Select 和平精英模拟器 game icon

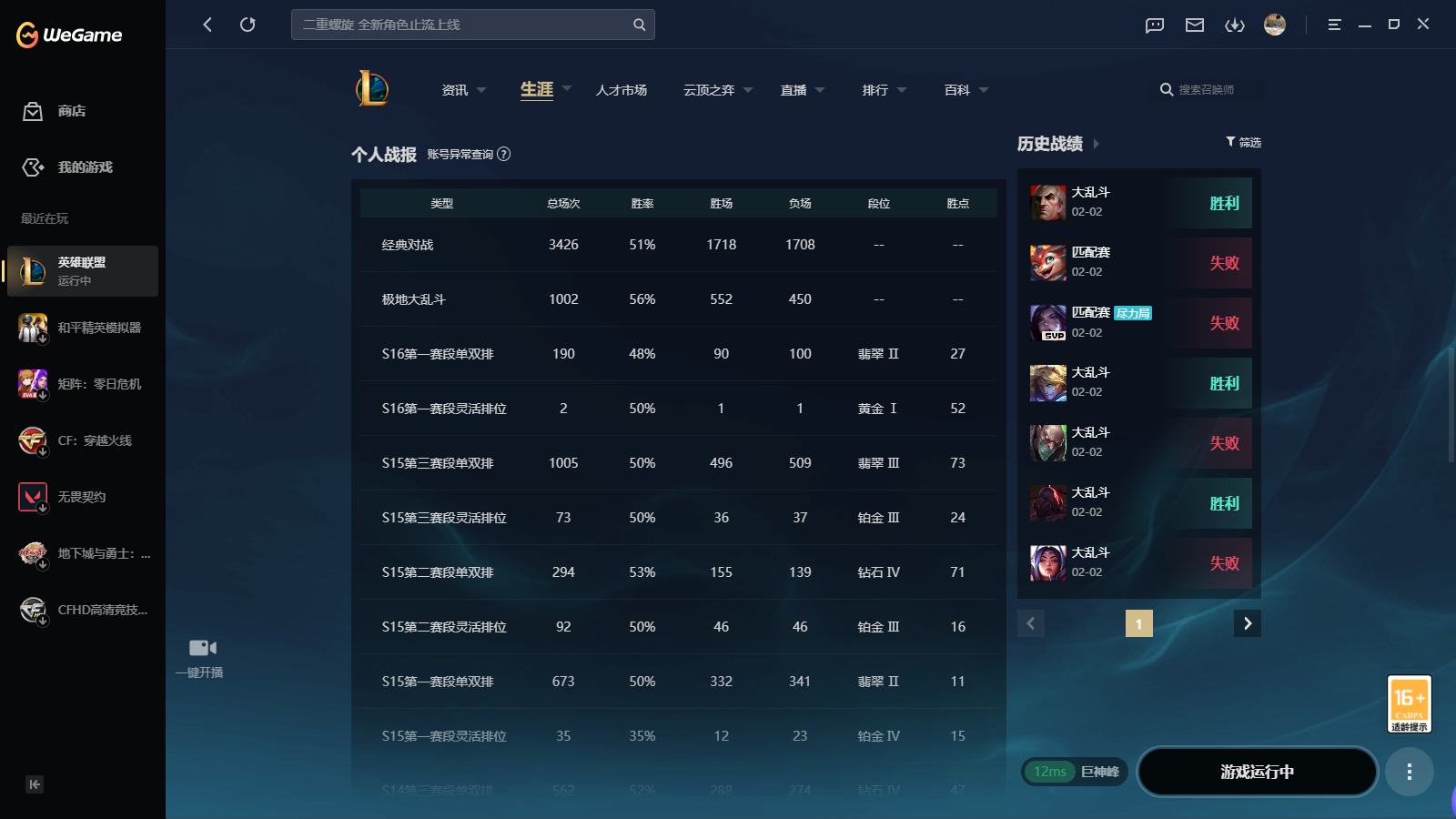pos(33,328)
